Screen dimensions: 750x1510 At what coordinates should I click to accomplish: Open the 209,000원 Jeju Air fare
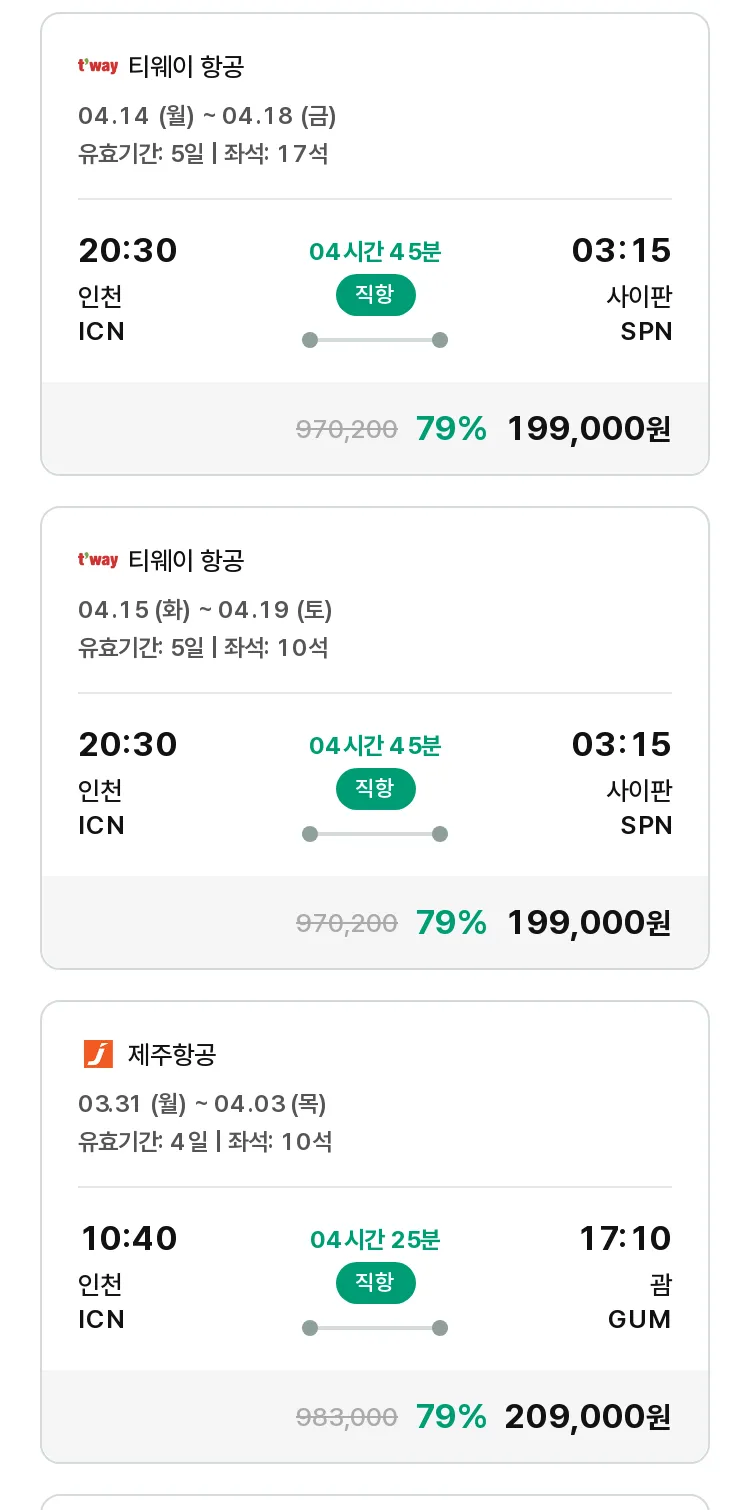point(587,1417)
